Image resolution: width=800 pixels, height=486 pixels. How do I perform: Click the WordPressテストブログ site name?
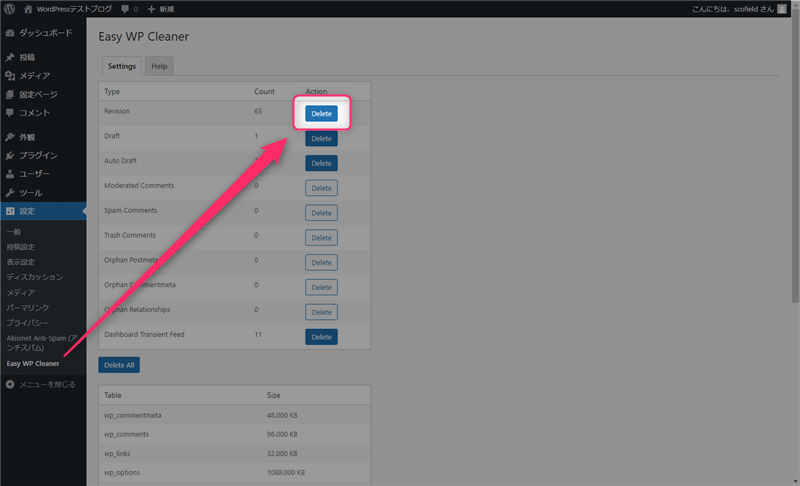(74, 9)
